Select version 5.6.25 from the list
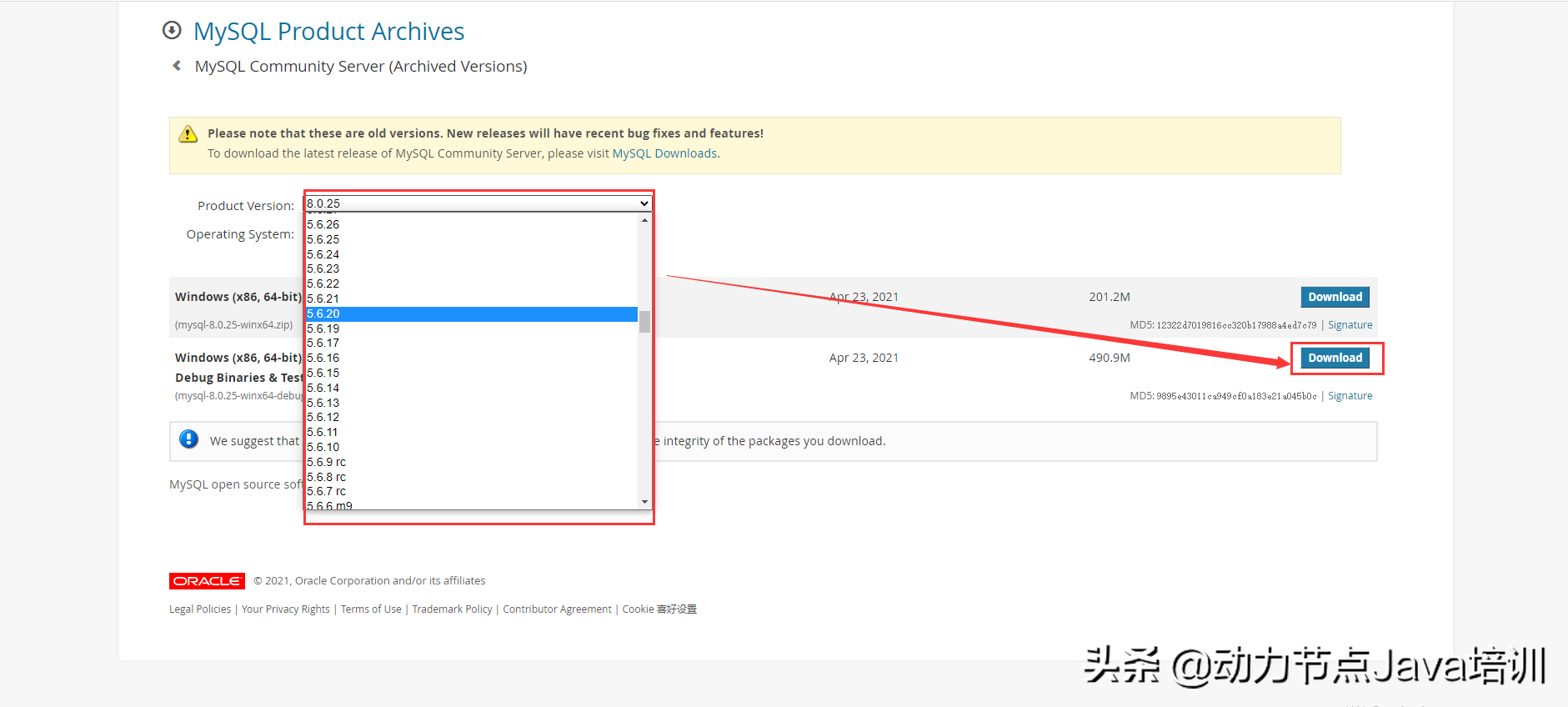1568x707 pixels. (x=471, y=239)
